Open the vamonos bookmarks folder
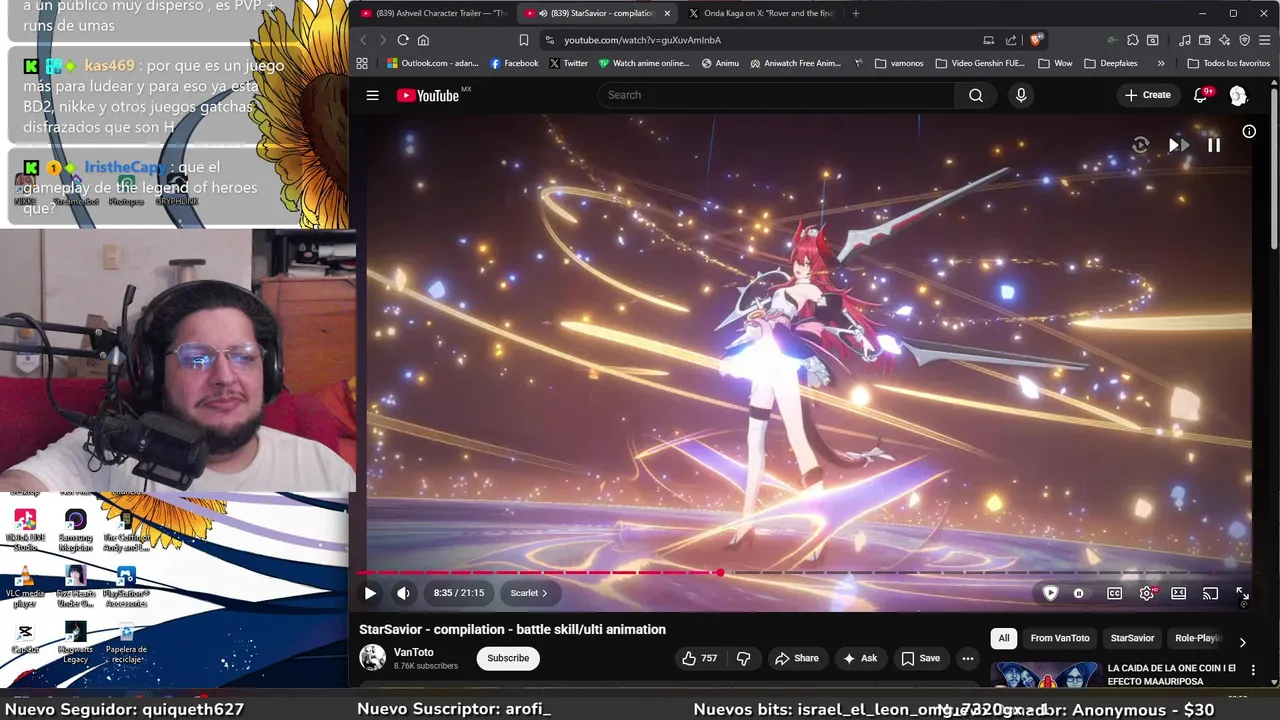Screen dimensions: 1280x720 (x=899, y=63)
